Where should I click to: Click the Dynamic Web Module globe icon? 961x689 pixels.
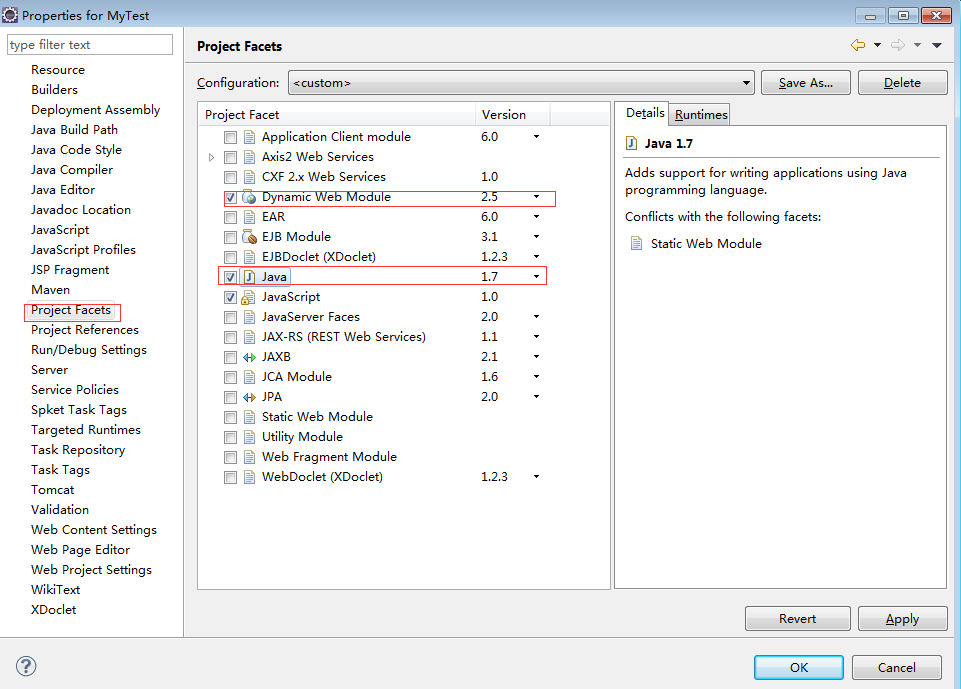[249, 197]
